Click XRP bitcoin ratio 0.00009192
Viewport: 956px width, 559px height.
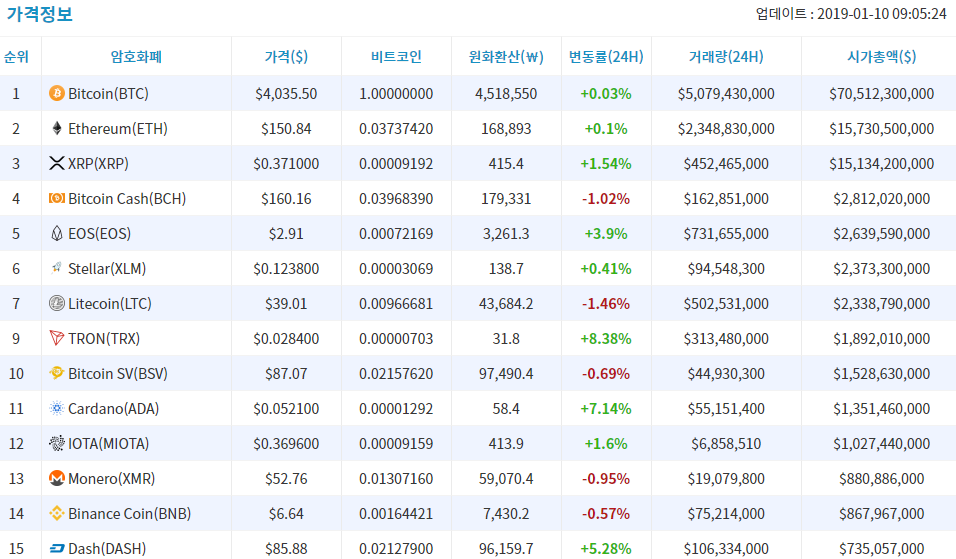396,164
